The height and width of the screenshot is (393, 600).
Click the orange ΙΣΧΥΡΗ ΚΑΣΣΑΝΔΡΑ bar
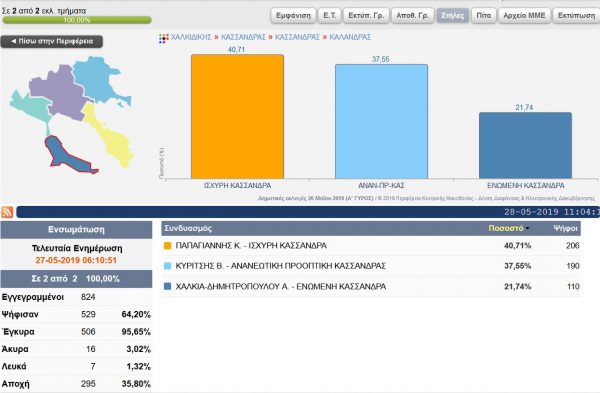pos(237,116)
